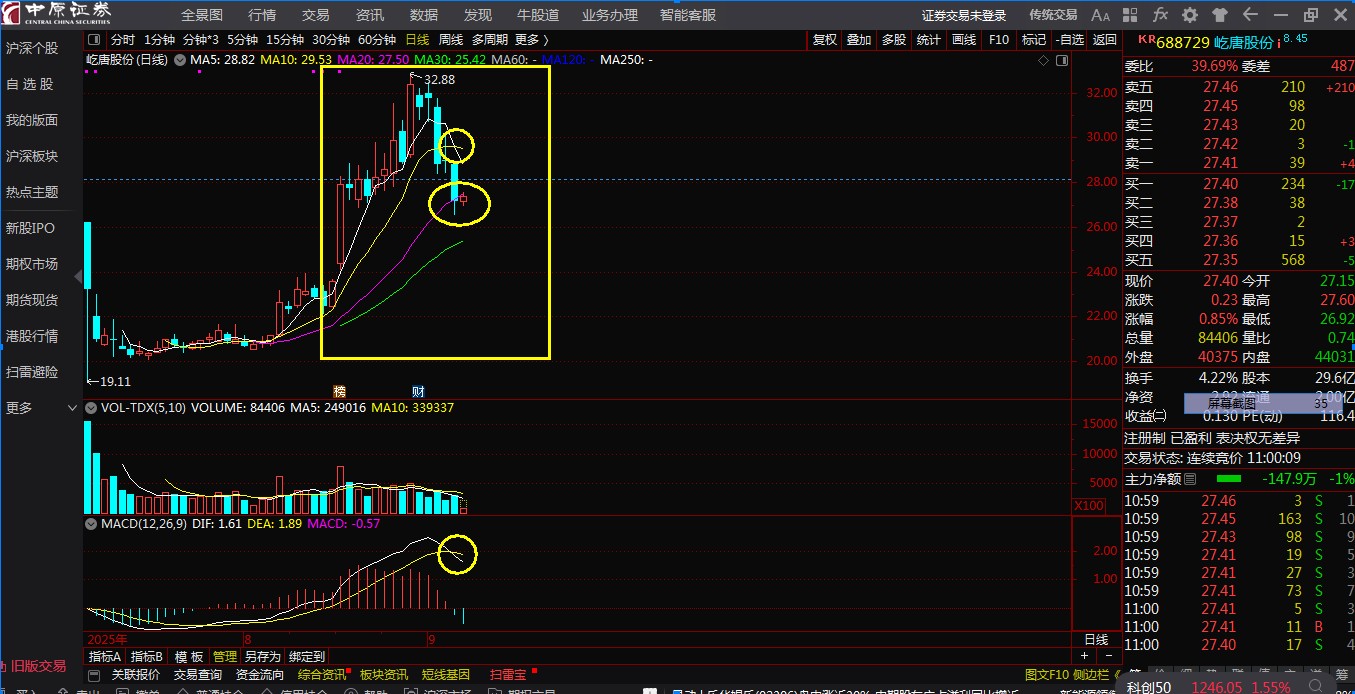1355x694 pixels.
Task: Click the small square icon left of 分时
Action: click(x=94, y=40)
